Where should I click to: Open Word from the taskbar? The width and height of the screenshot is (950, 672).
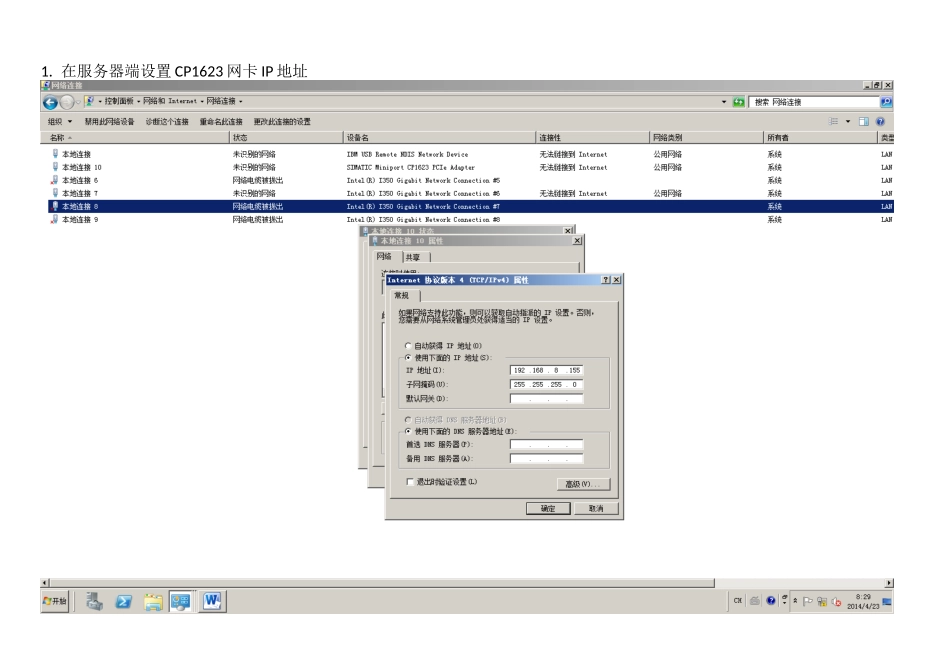pos(212,601)
